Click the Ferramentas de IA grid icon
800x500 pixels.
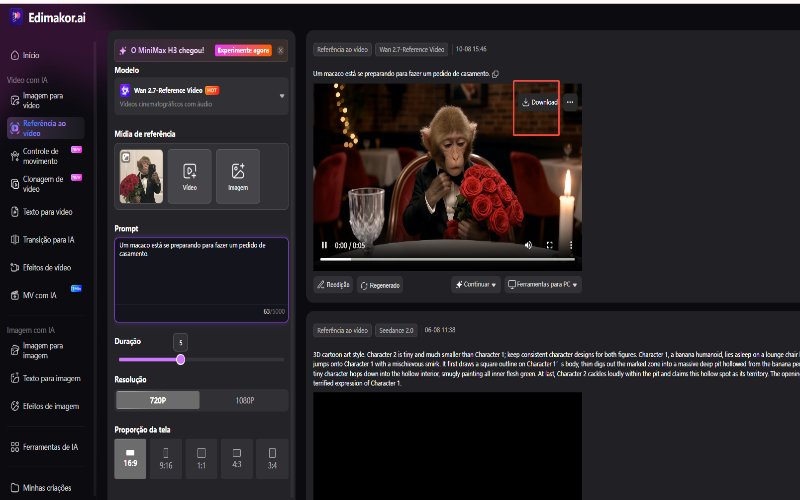15,447
